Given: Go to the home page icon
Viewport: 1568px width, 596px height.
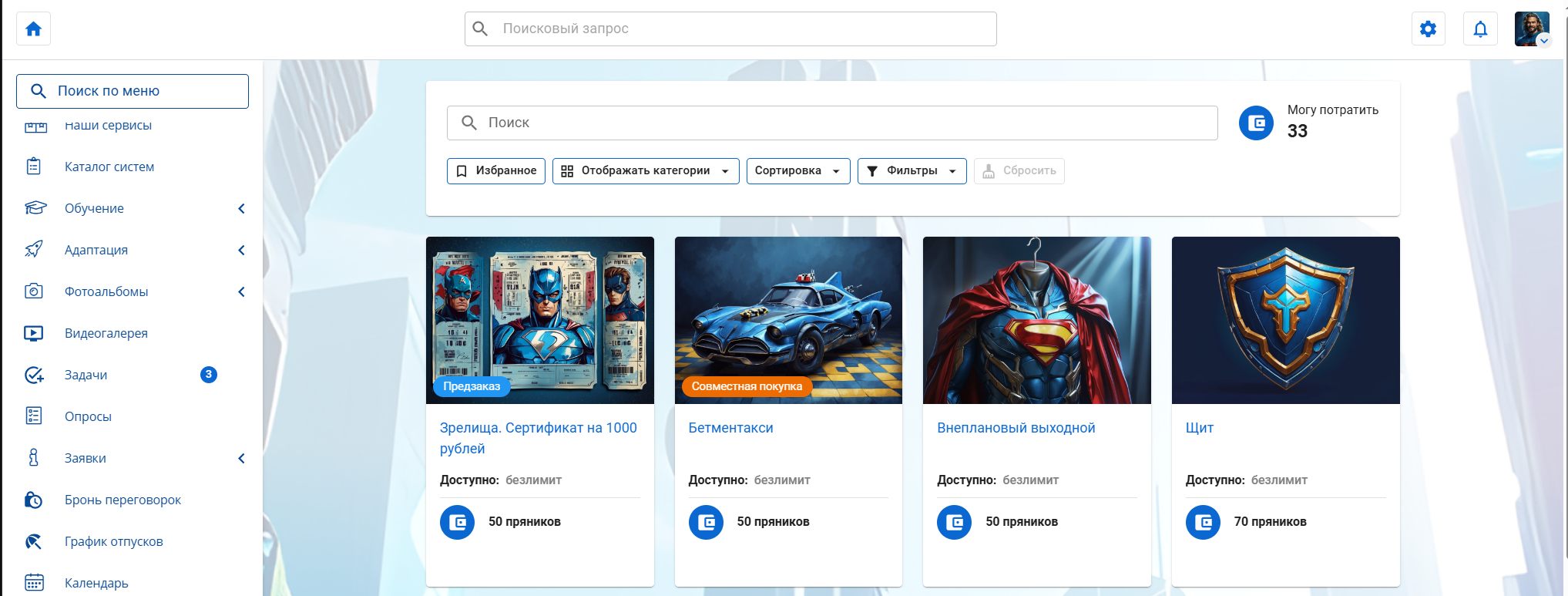Looking at the screenshot, I should pyautogui.click(x=33, y=29).
